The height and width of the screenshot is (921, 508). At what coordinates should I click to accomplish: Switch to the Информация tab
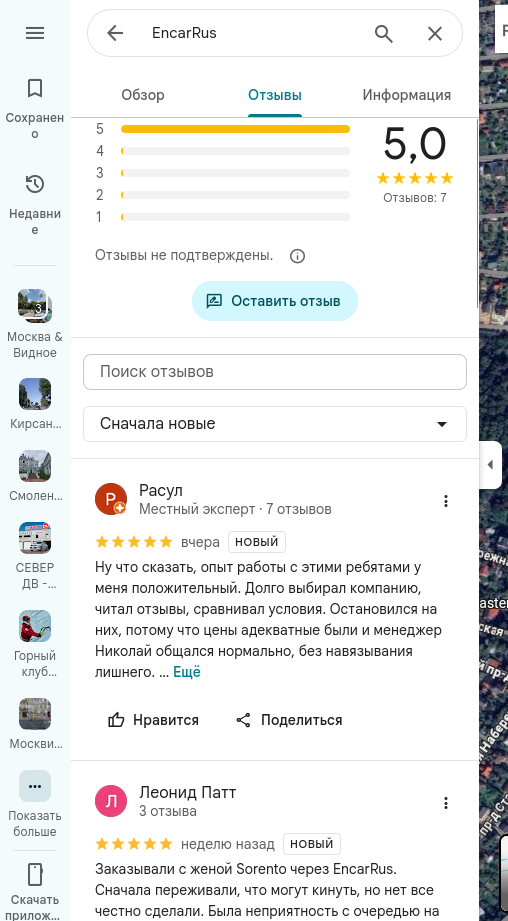406,95
